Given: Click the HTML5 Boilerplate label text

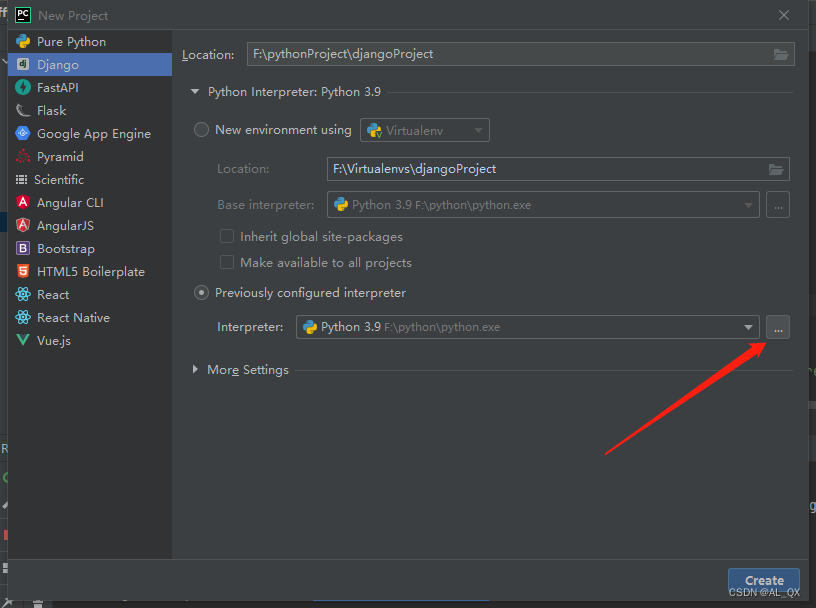Looking at the screenshot, I should tap(91, 272).
